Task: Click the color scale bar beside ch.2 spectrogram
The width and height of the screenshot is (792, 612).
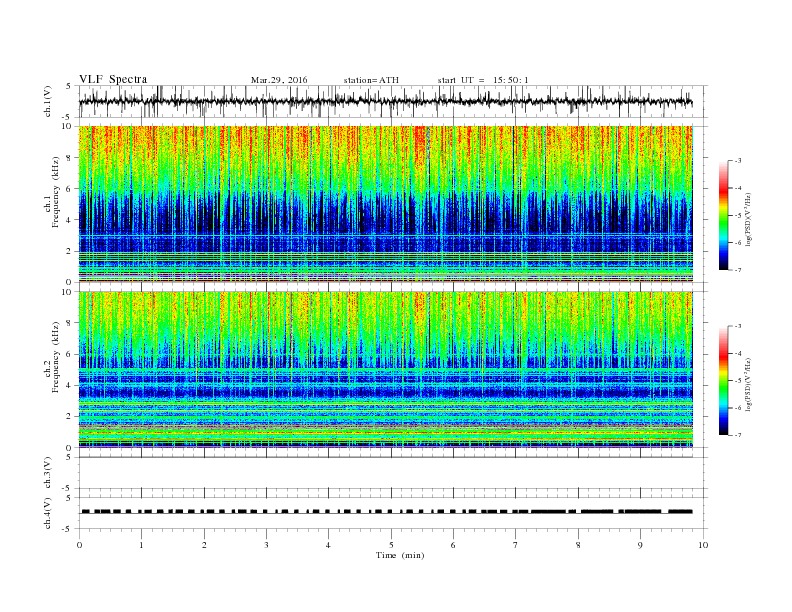Action: click(x=723, y=381)
